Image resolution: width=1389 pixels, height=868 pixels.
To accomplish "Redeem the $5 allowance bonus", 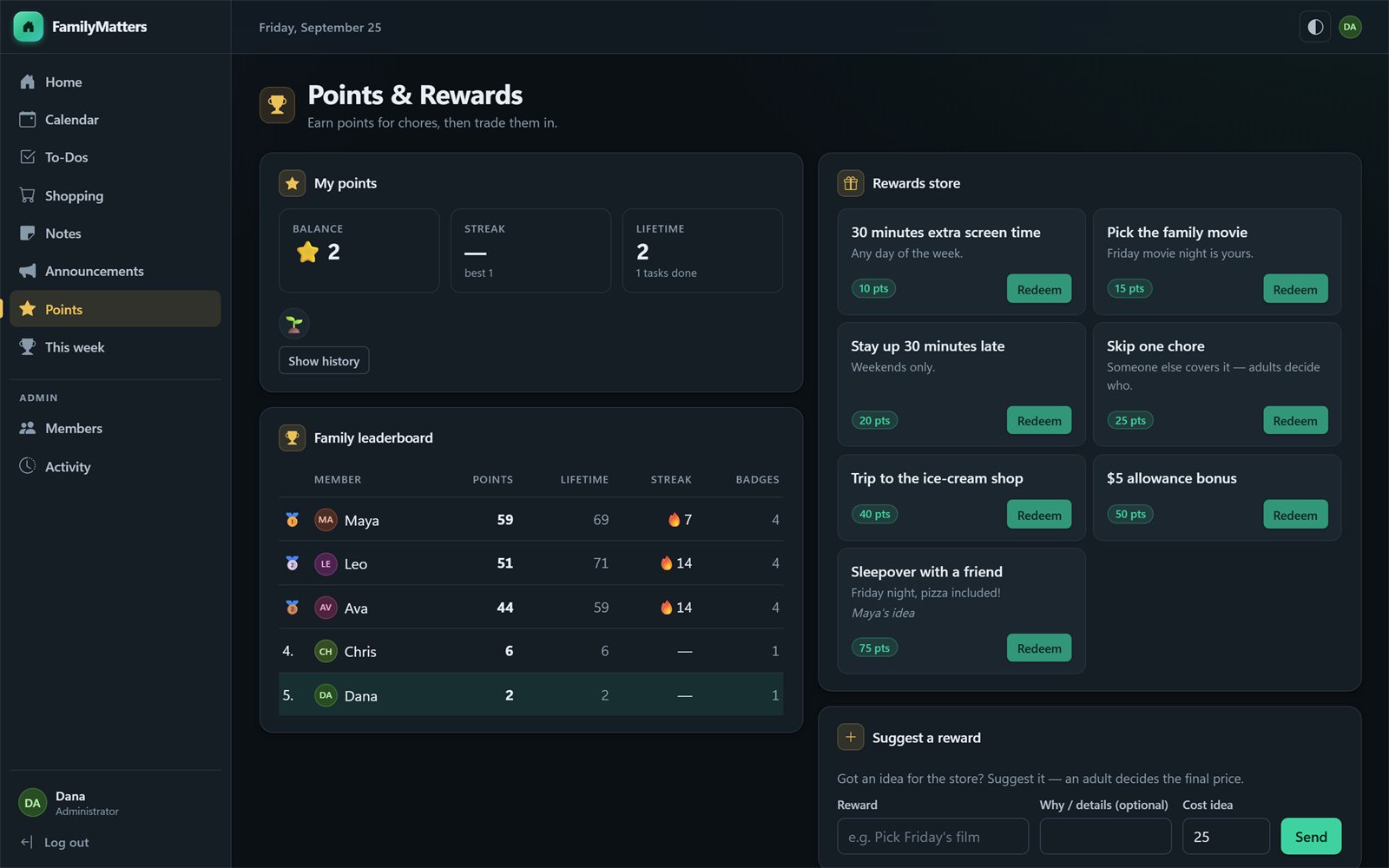I will point(1295,515).
